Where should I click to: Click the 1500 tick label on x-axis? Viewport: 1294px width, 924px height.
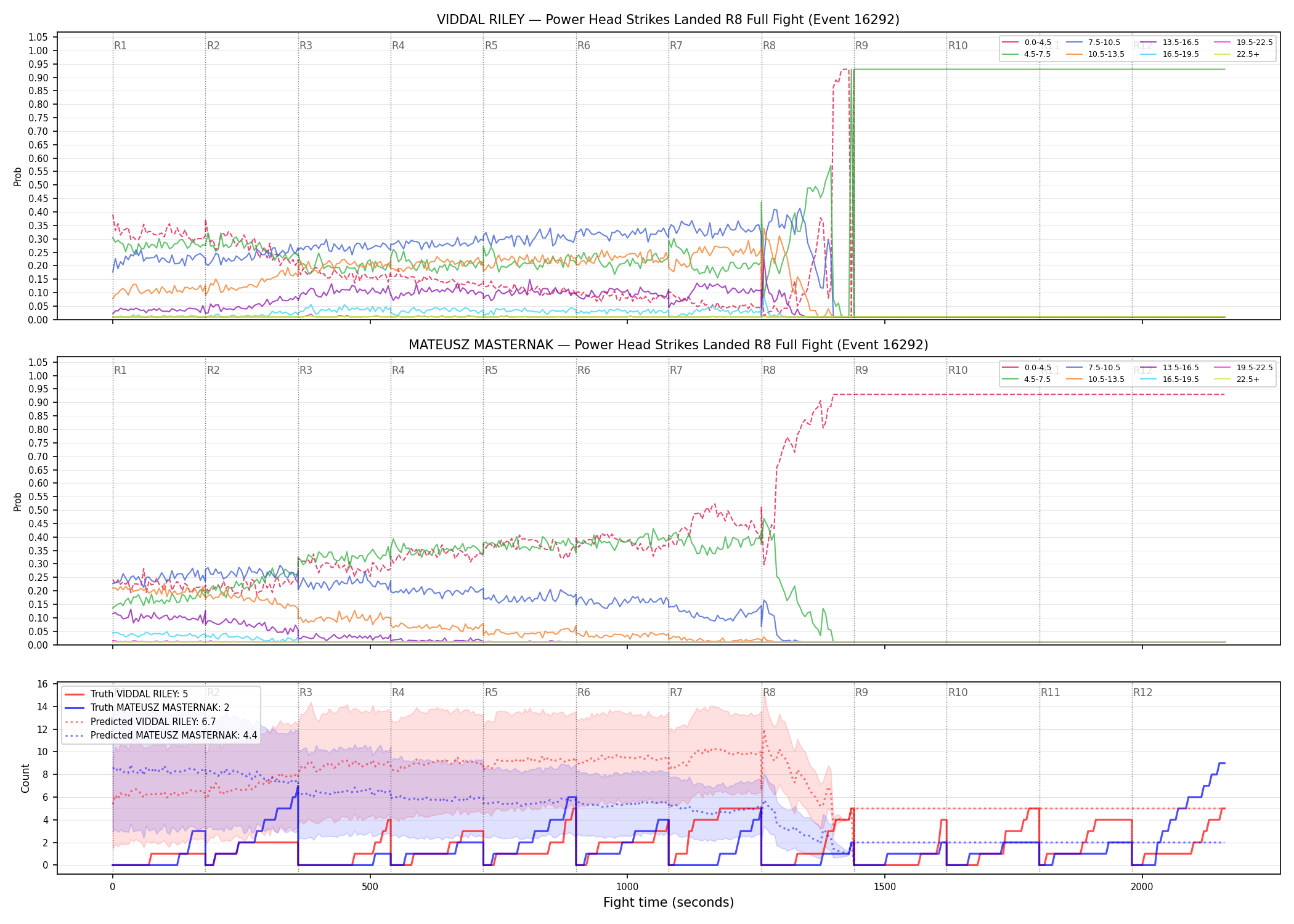885,887
